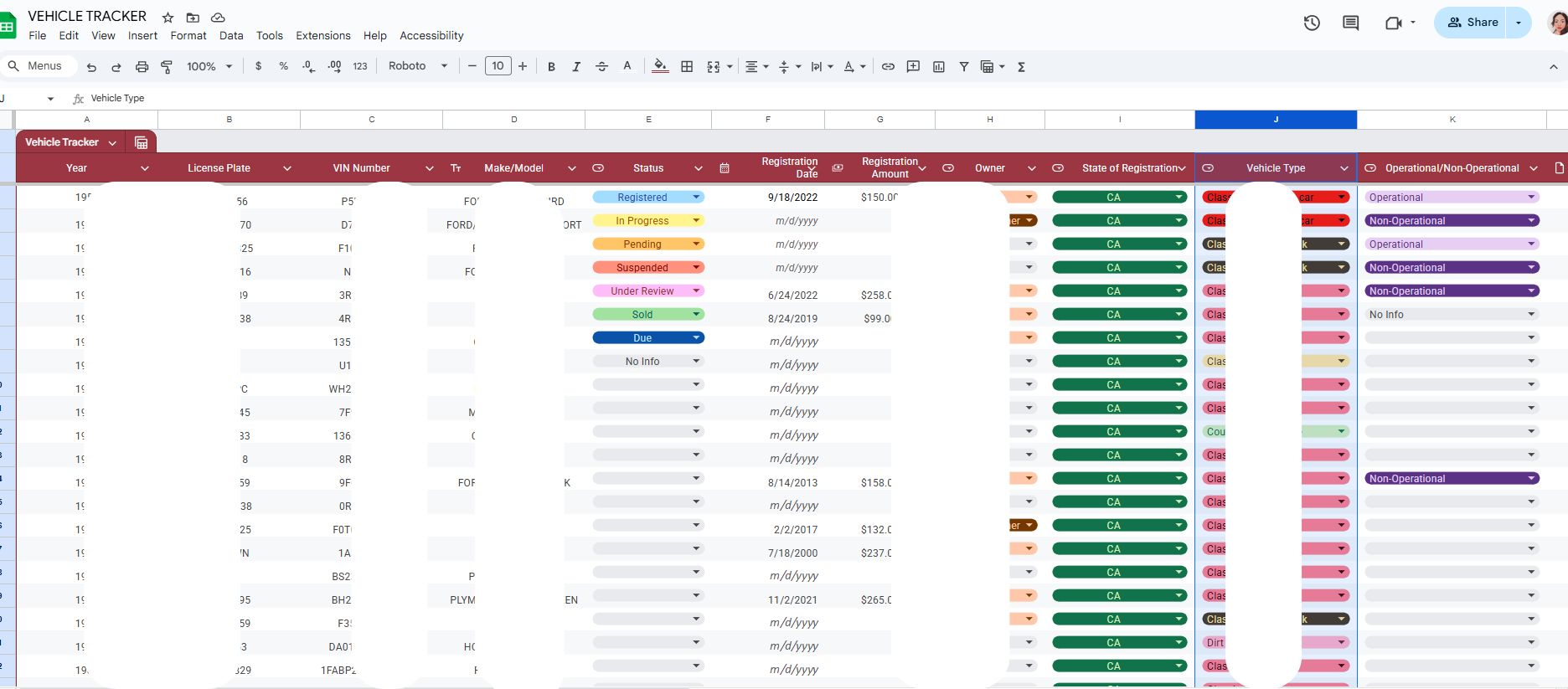Open the Extensions menu
The width and height of the screenshot is (1568, 689).
[x=322, y=35]
